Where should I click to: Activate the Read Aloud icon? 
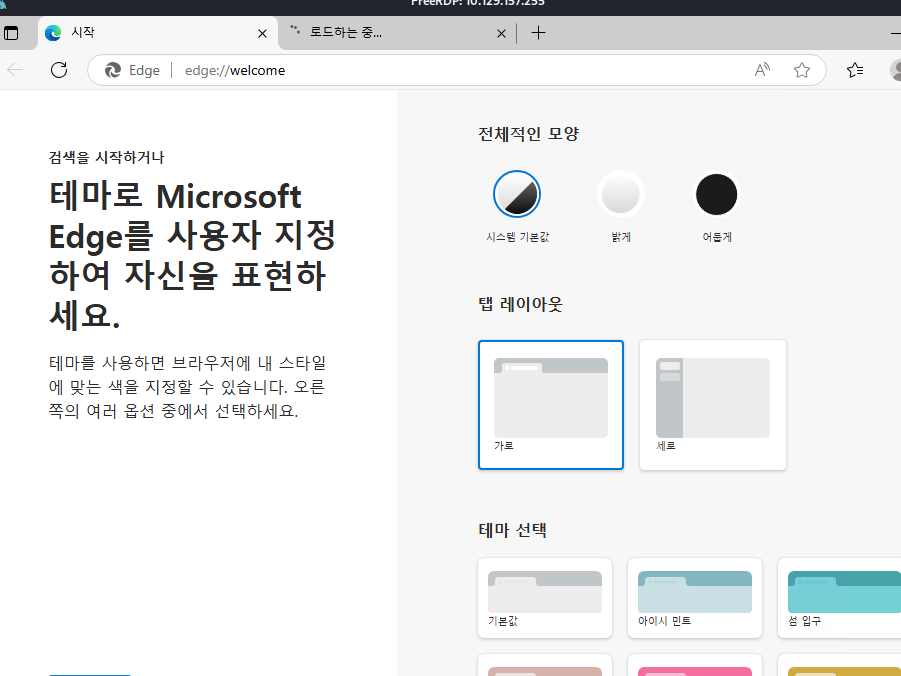pyautogui.click(x=762, y=70)
